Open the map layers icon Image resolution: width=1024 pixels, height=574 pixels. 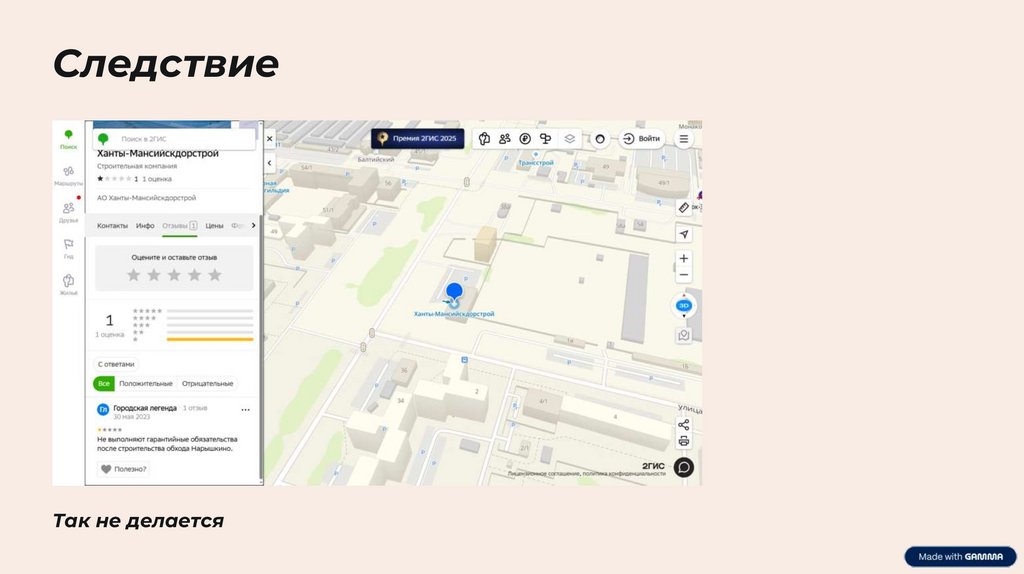click(569, 138)
